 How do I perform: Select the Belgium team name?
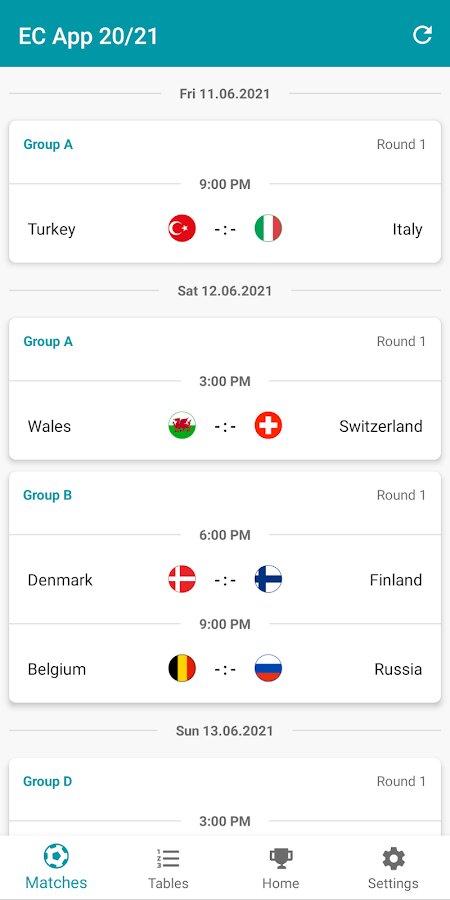57,669
